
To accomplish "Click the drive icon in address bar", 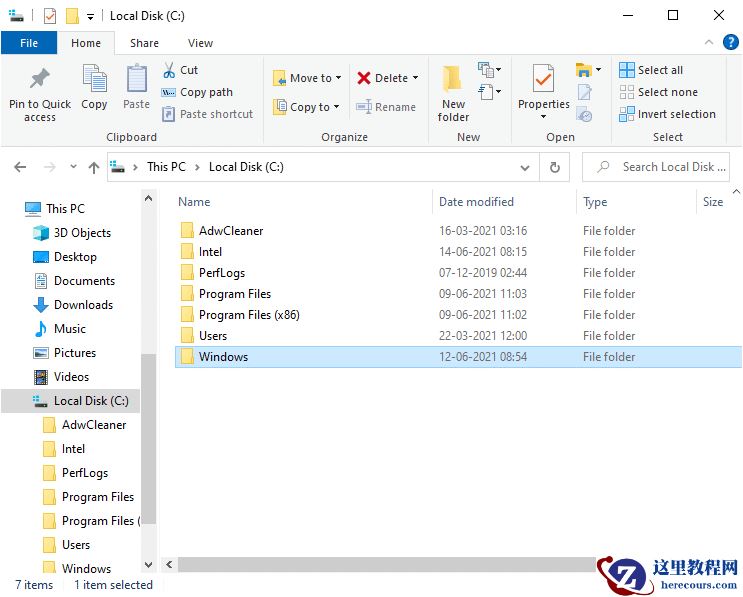I will coord(118,167).
